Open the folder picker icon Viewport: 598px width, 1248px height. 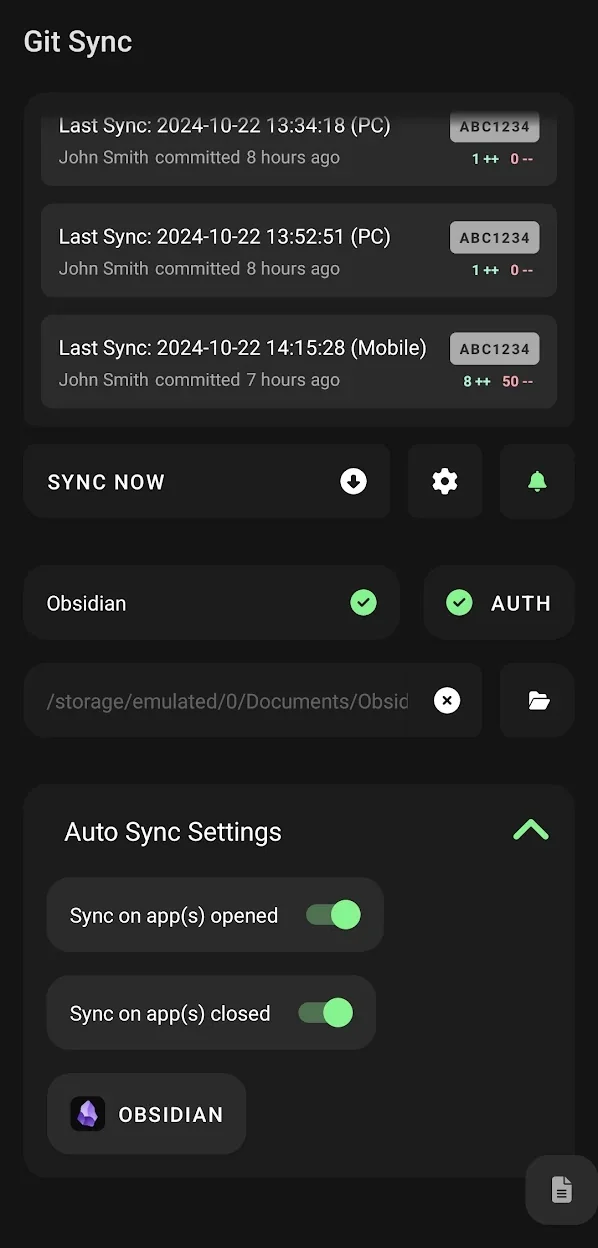[539, 700]
